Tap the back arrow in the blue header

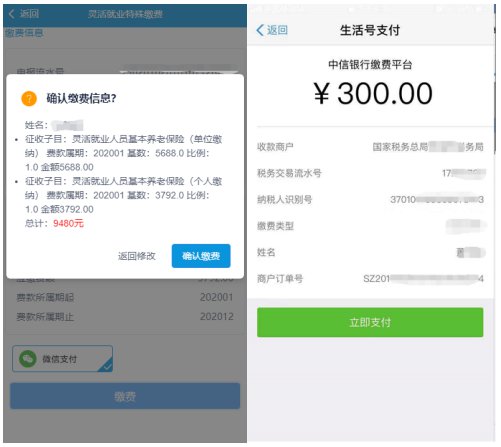[11, 14]
